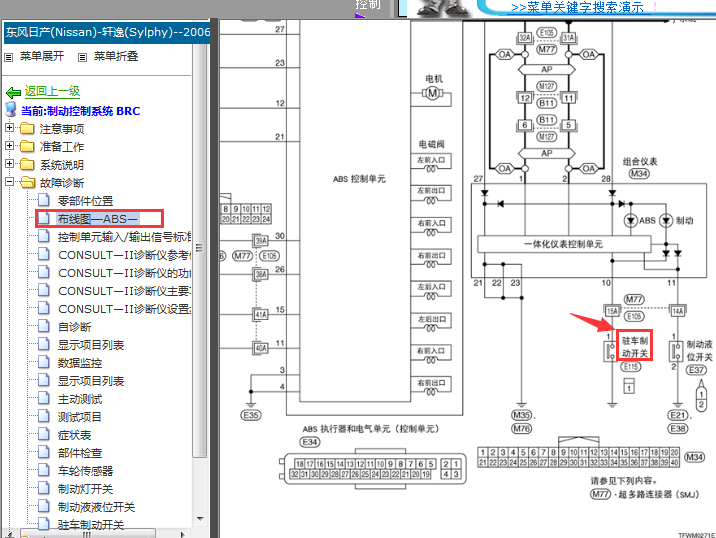Open 制动灯开关 in the tree
716x538 pixels.
pos(85,489)
